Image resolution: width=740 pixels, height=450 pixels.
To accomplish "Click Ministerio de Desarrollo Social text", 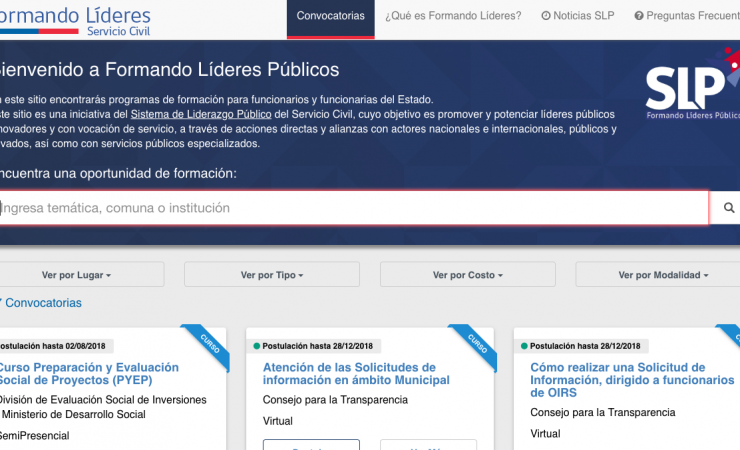I will (74, 415).
